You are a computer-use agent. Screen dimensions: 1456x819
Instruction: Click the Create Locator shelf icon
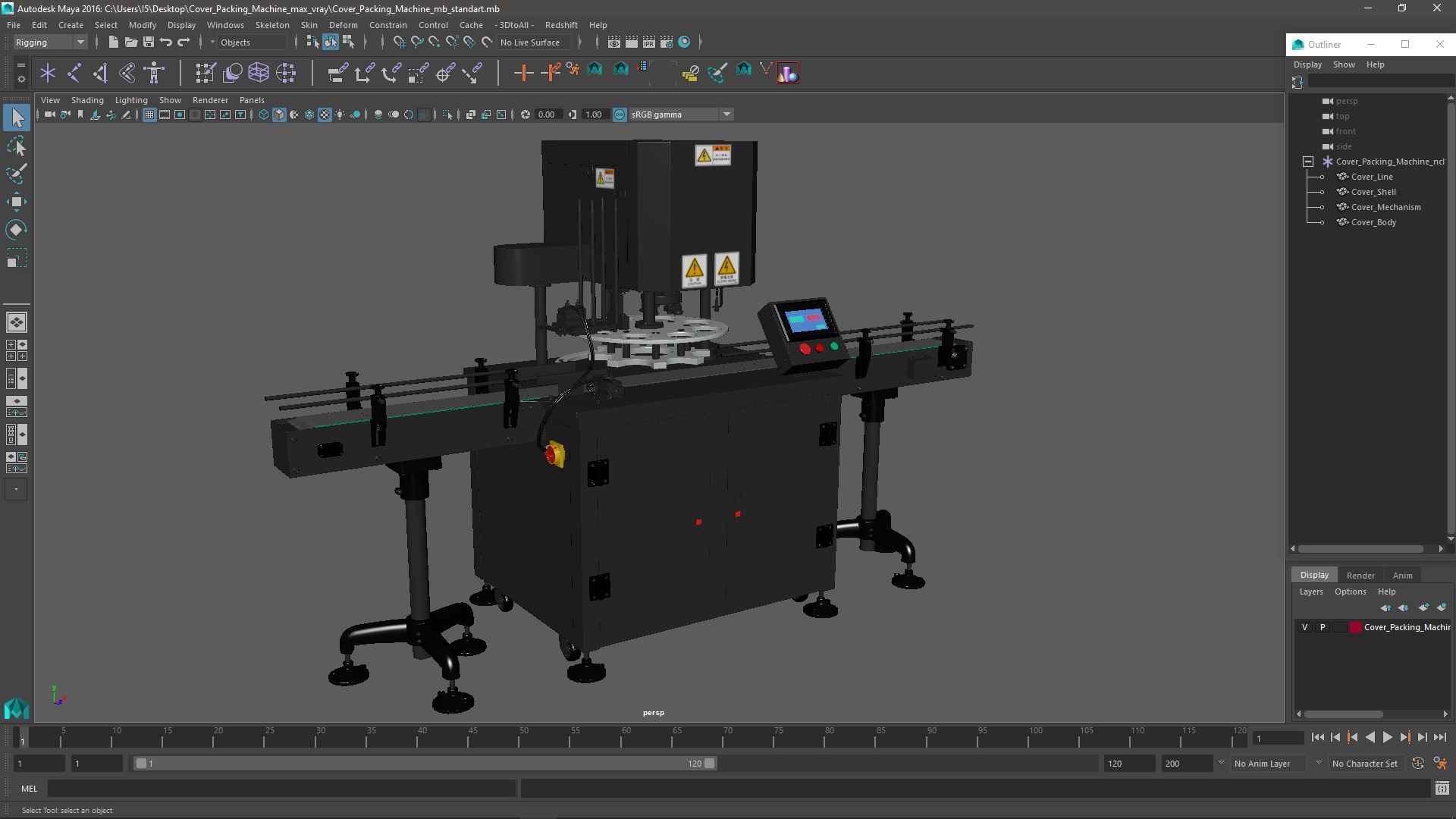[x=48, y=73]
